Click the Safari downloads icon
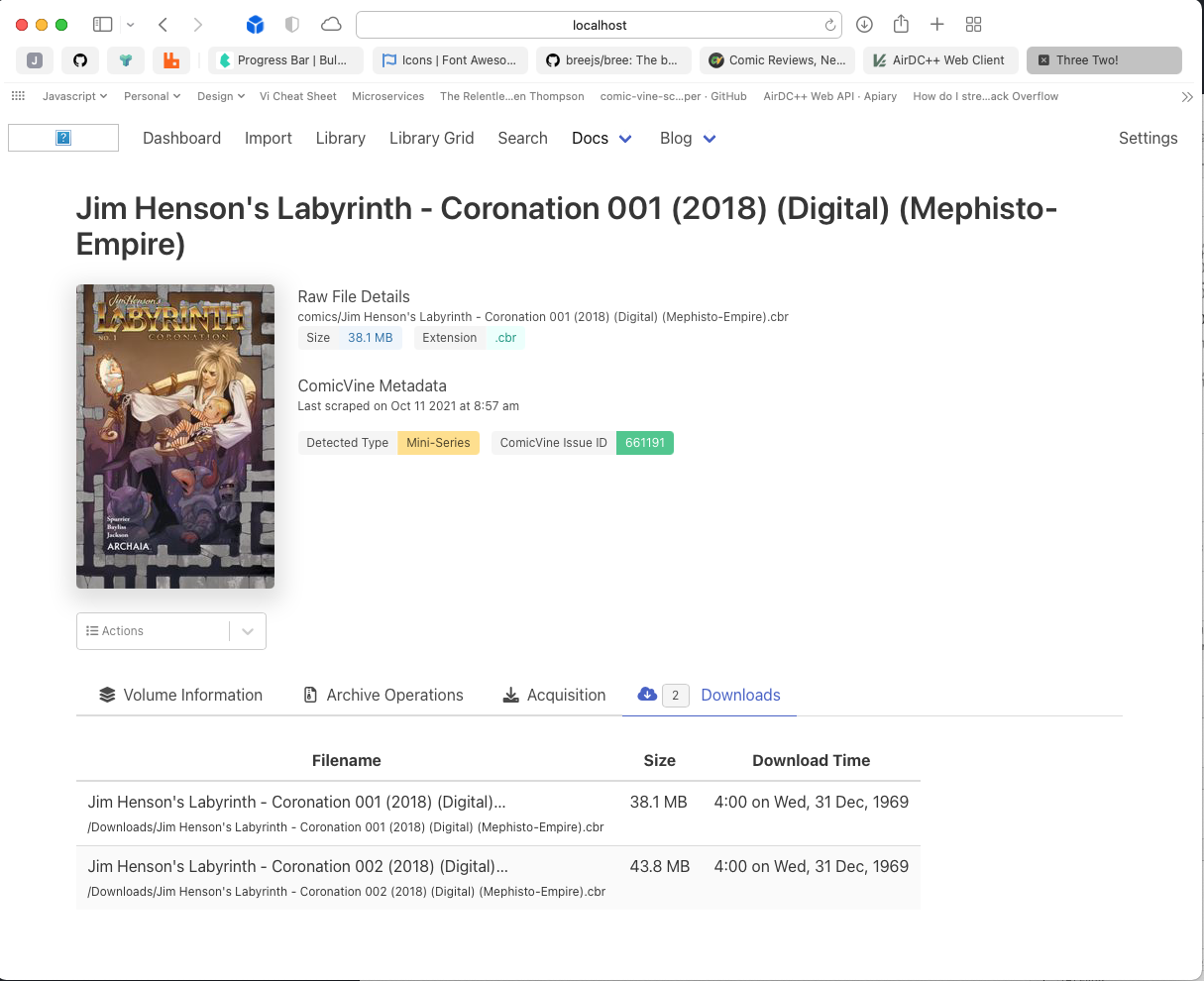The image size is (1204, 981). click(864, 25)
